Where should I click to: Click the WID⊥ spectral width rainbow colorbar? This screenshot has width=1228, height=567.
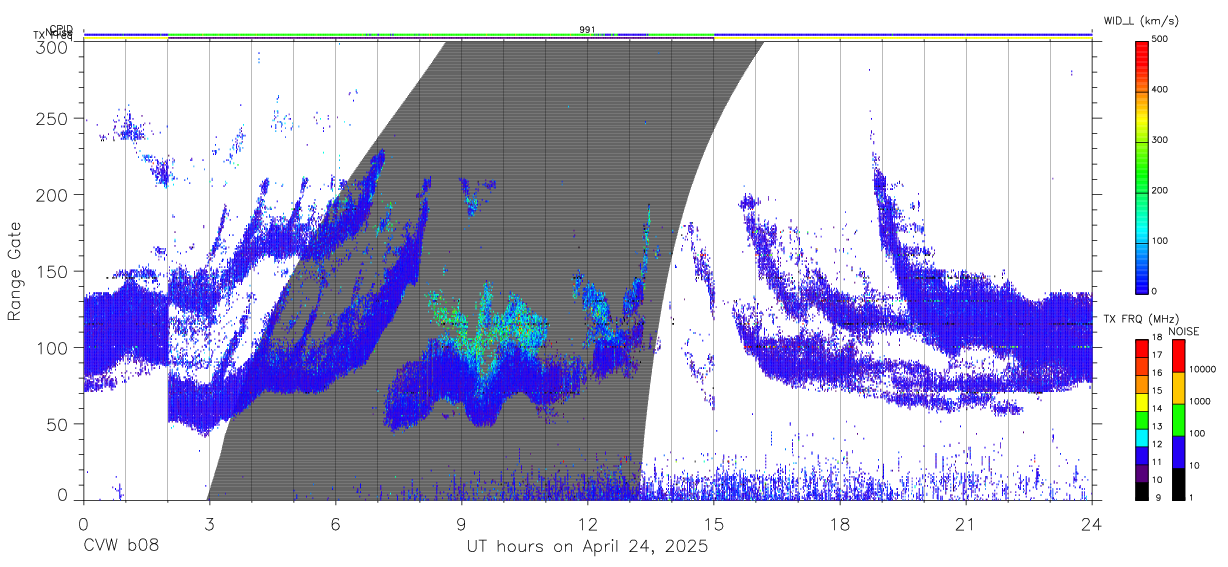point(1141,166)
